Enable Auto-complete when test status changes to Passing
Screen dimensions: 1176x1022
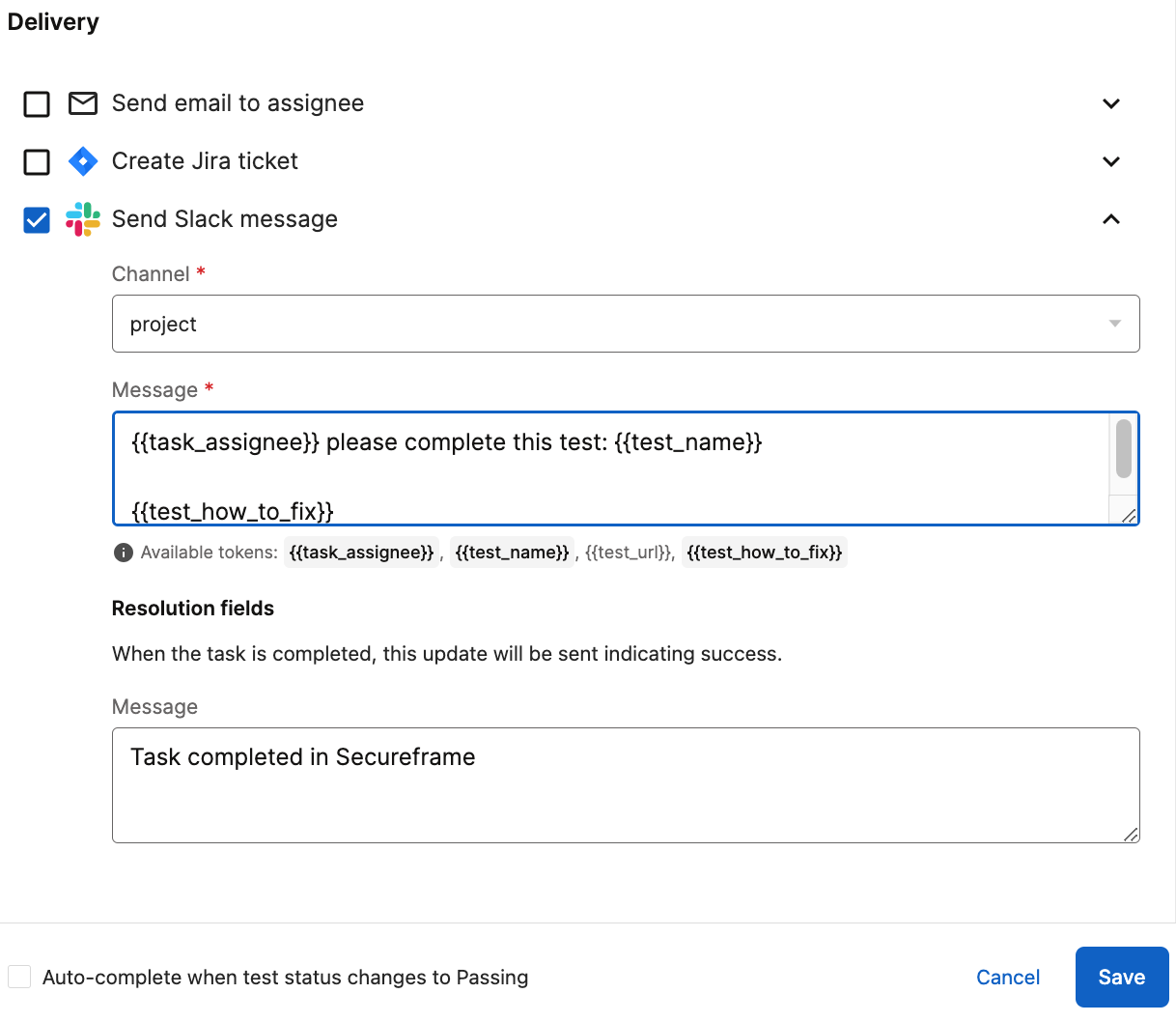pyautogui.click(x=19, y=977)
